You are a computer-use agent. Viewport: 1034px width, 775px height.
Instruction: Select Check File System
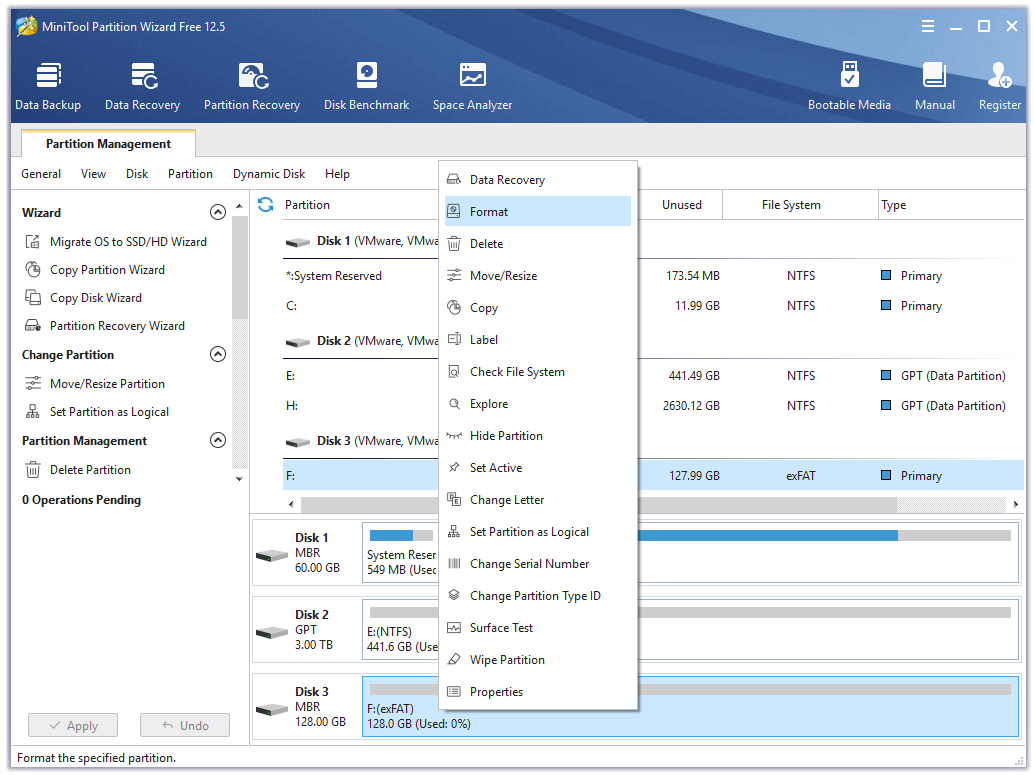(x=538, y=372)
